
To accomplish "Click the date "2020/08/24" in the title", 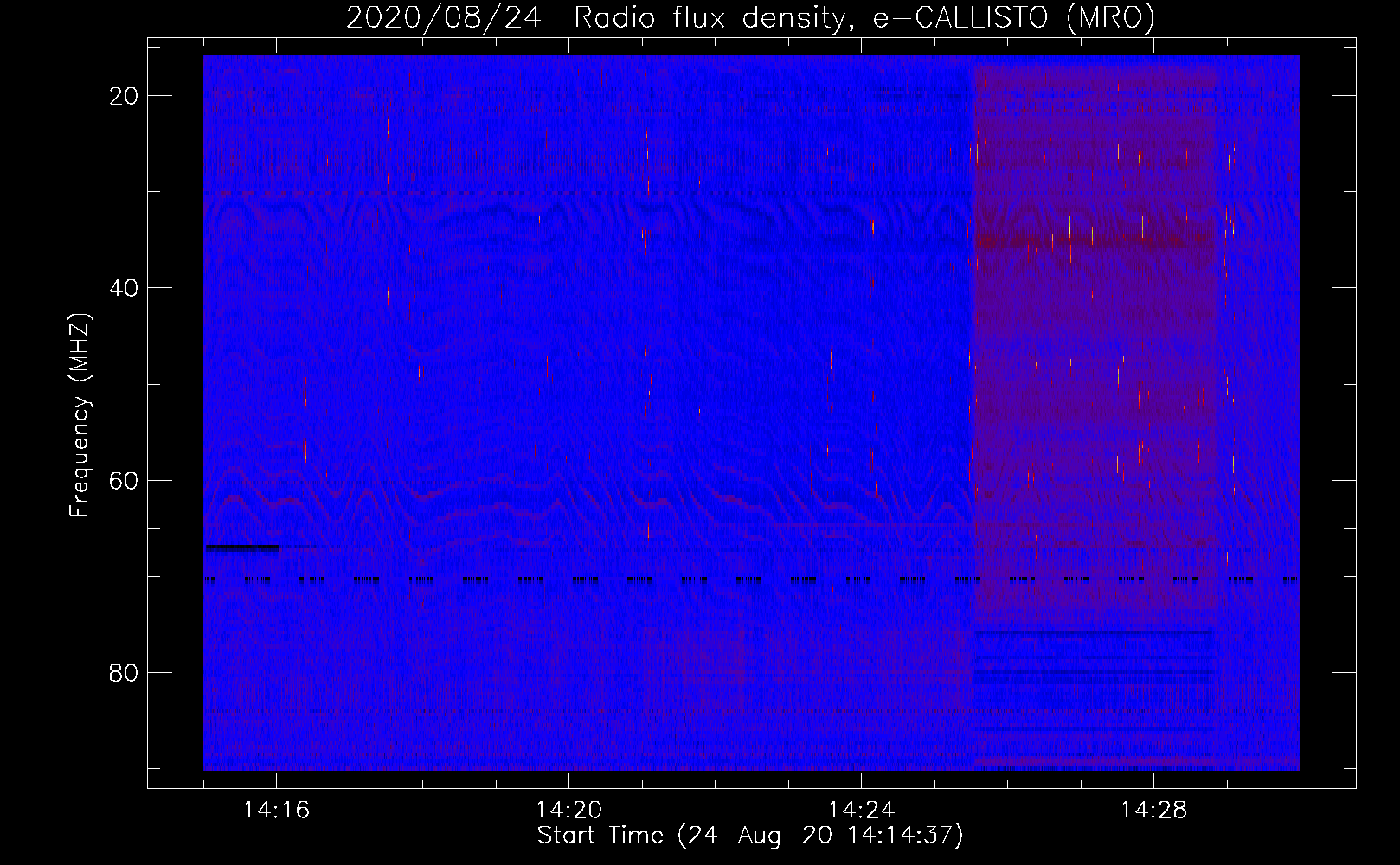I will (444, 17).
